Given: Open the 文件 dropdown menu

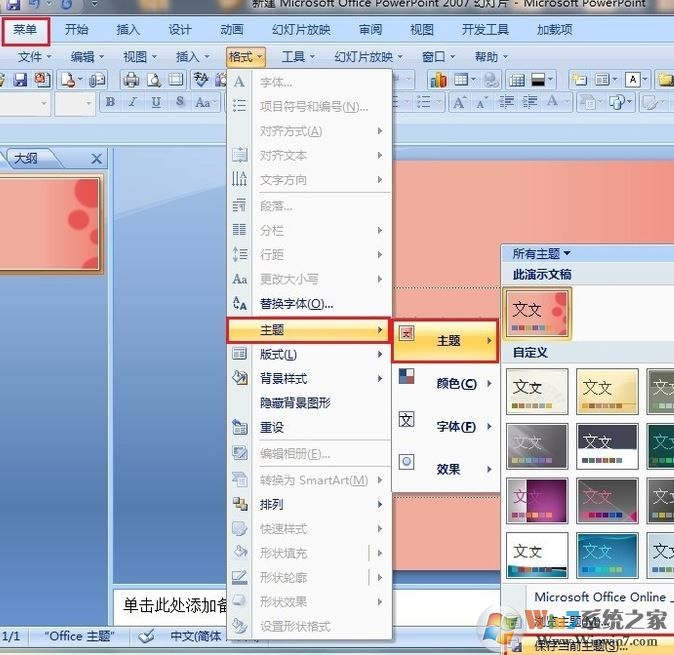Looking at the screenshot, I should click(34, 57).
